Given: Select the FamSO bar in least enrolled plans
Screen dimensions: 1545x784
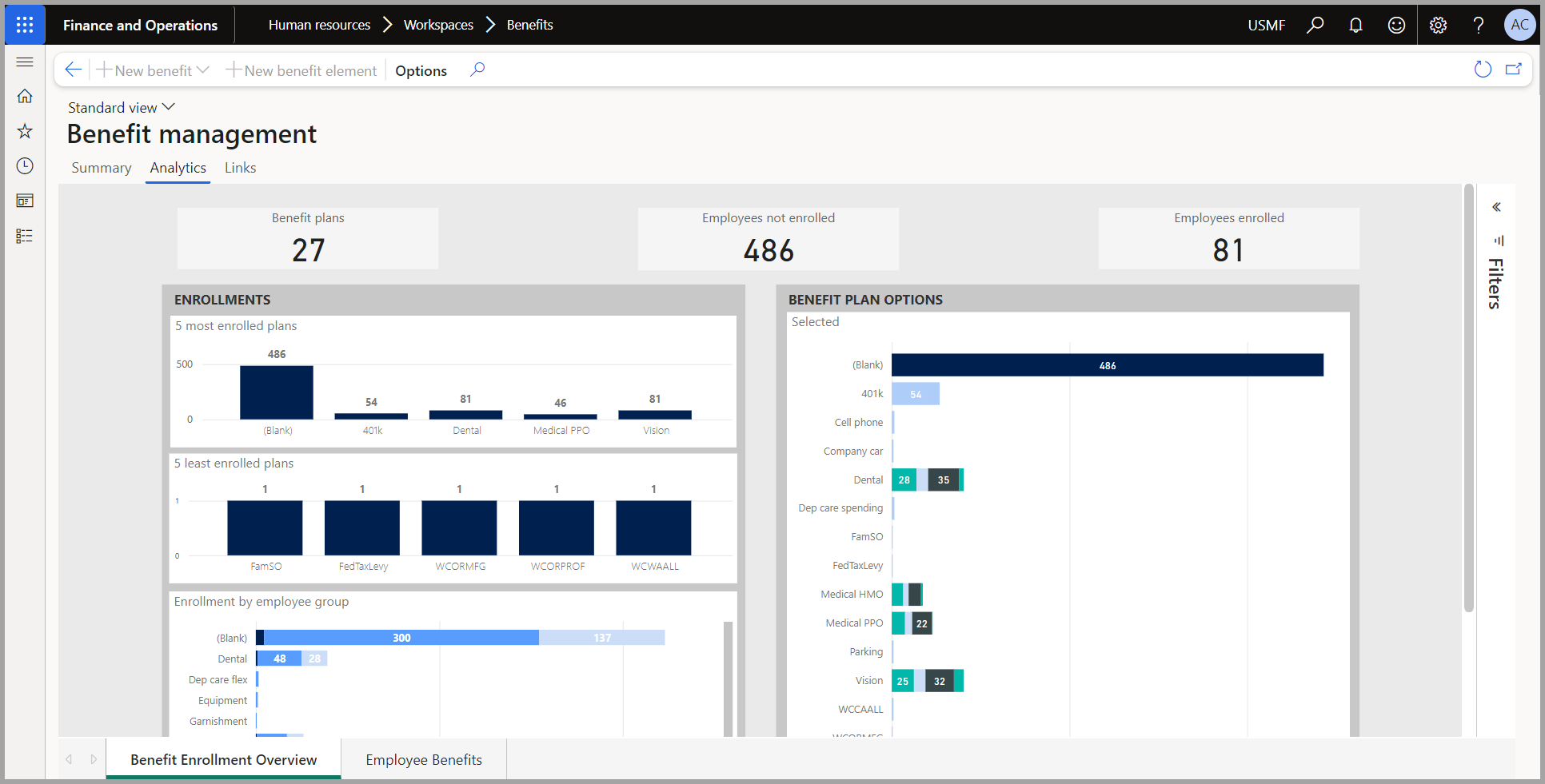Looking at the screenshot, I should (265, 527).
